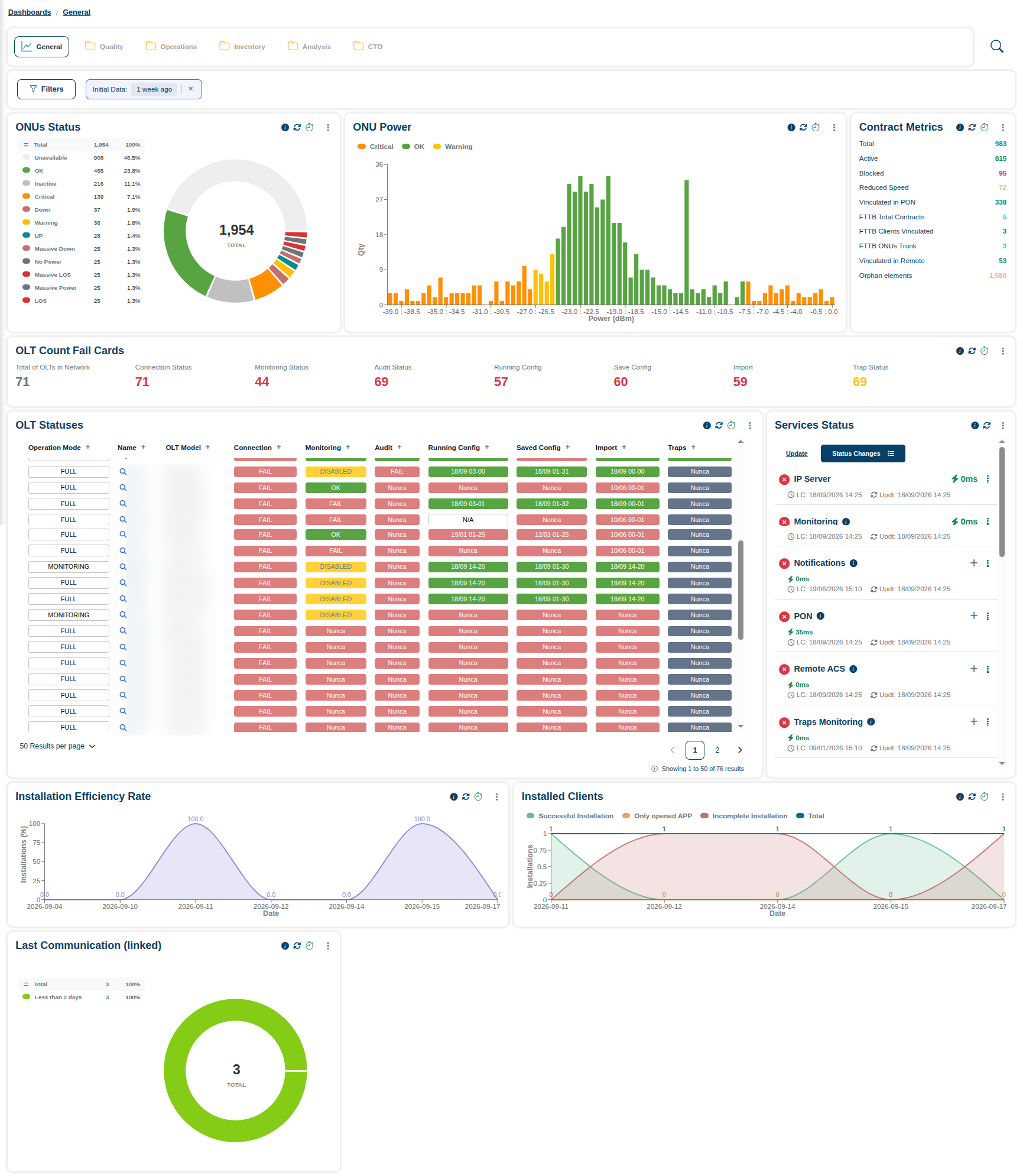Image resolution: width=1023 pixels, height=1176 pixels.
Task: Expand the Running Config column plus
Action: (487, 447)
